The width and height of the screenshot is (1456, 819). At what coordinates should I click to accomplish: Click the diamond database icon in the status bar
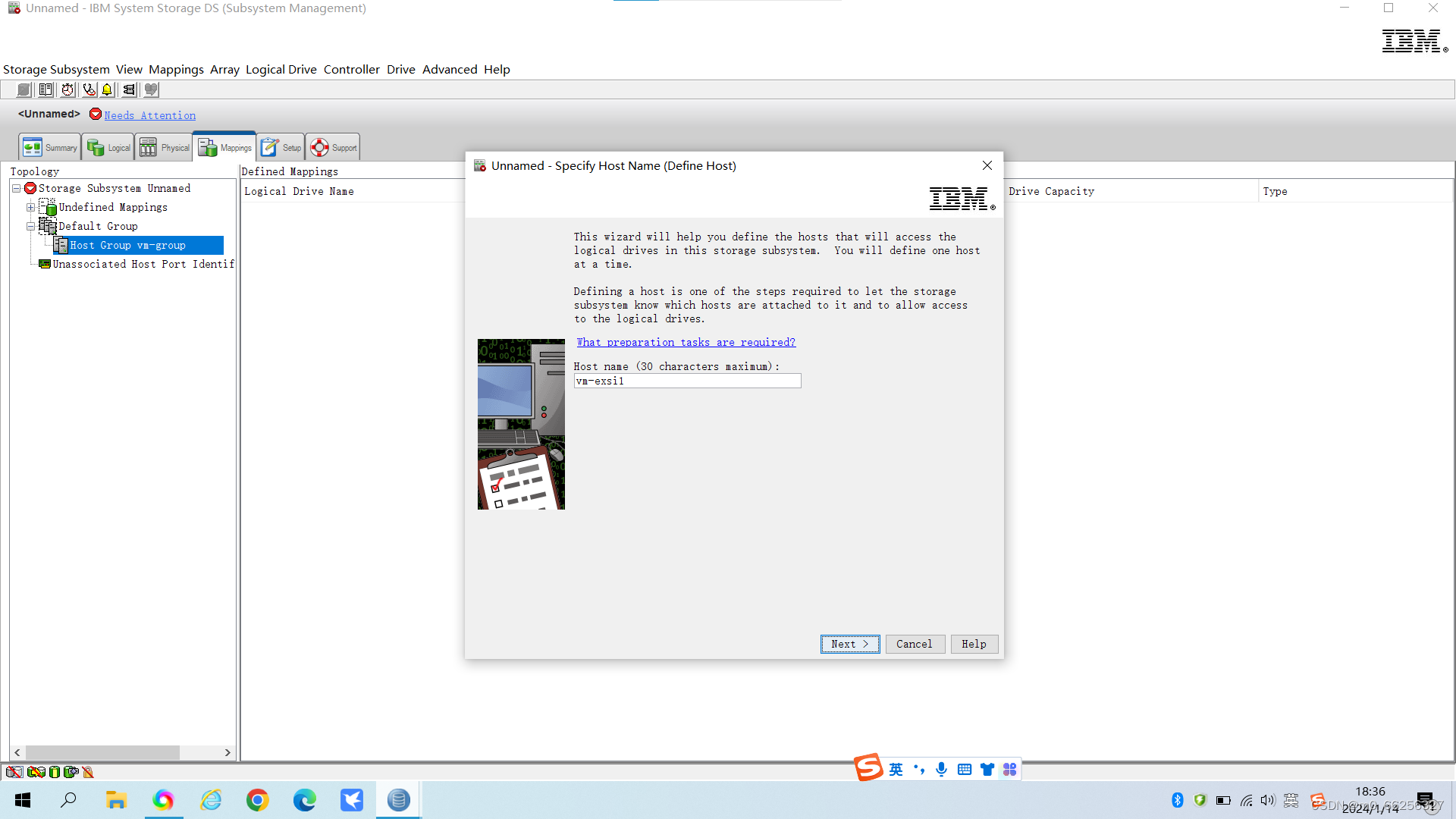pos(71,772)
